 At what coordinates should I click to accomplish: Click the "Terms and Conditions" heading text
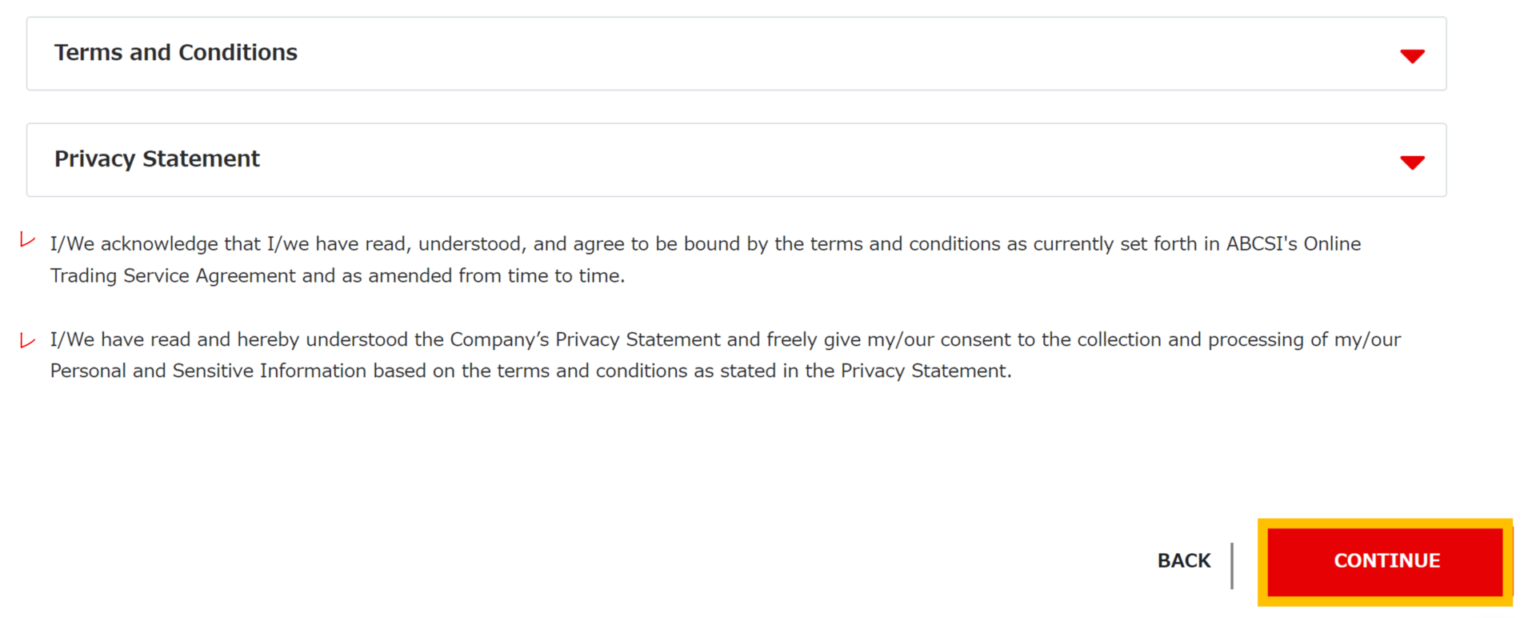click(x=176, y=53)
